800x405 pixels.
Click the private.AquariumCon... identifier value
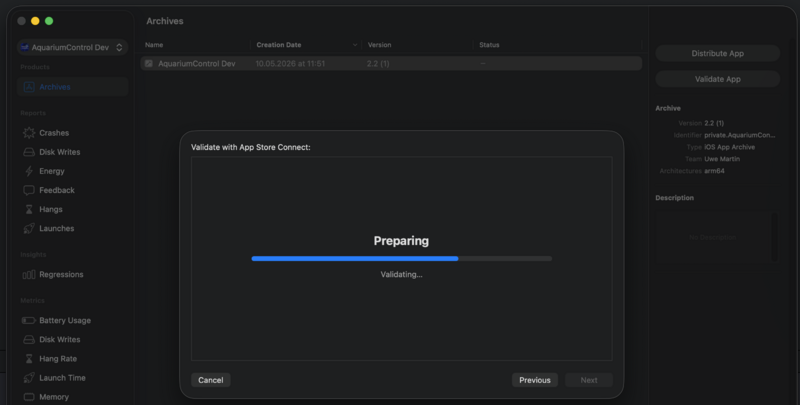pyautogui.click(x=740, y=135)
